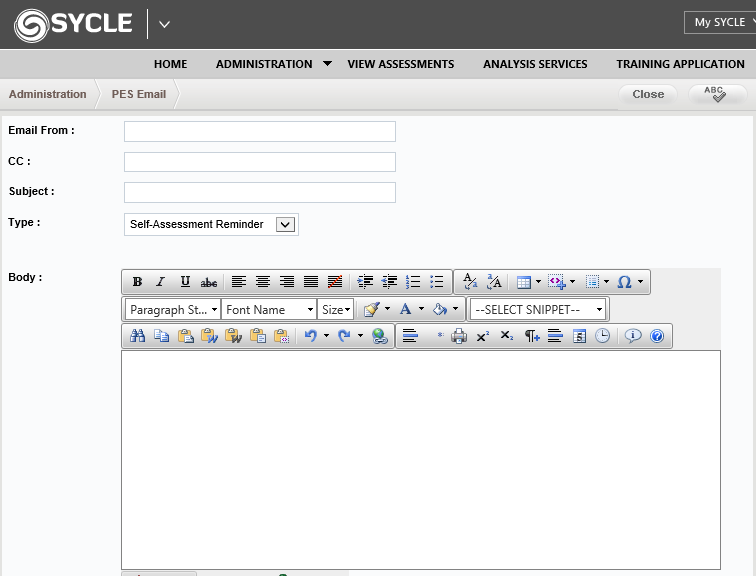The width and height of the screenshot is (756, 576).
Task: Insert a bulleted list
Action: point(437,283)
